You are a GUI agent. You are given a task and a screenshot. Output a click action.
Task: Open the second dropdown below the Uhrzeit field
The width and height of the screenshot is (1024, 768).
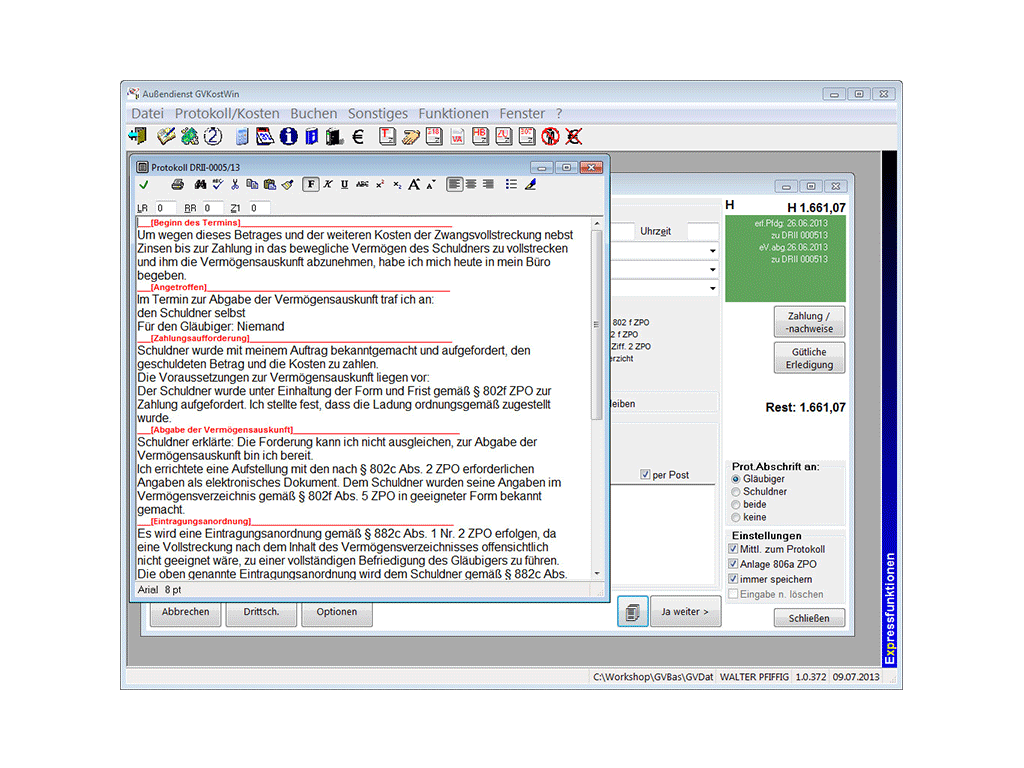[712, 270]
